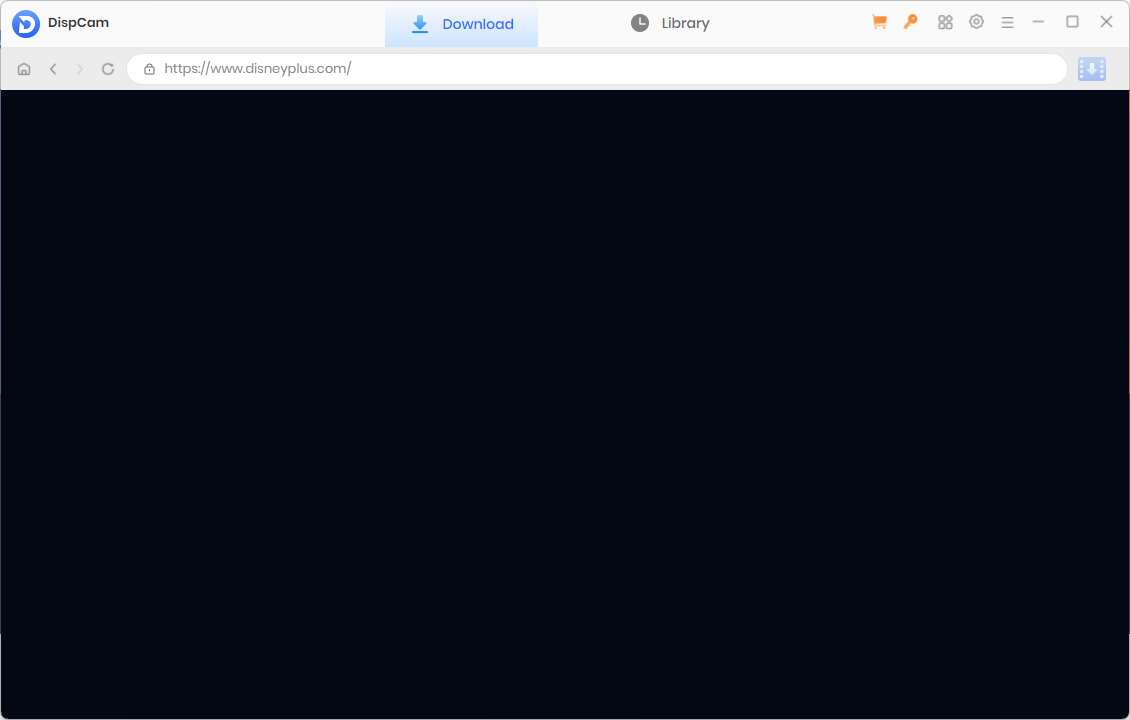This screenshot has height=720, width=1130.
Task: Switch to the Download tab
Action: 462,24
